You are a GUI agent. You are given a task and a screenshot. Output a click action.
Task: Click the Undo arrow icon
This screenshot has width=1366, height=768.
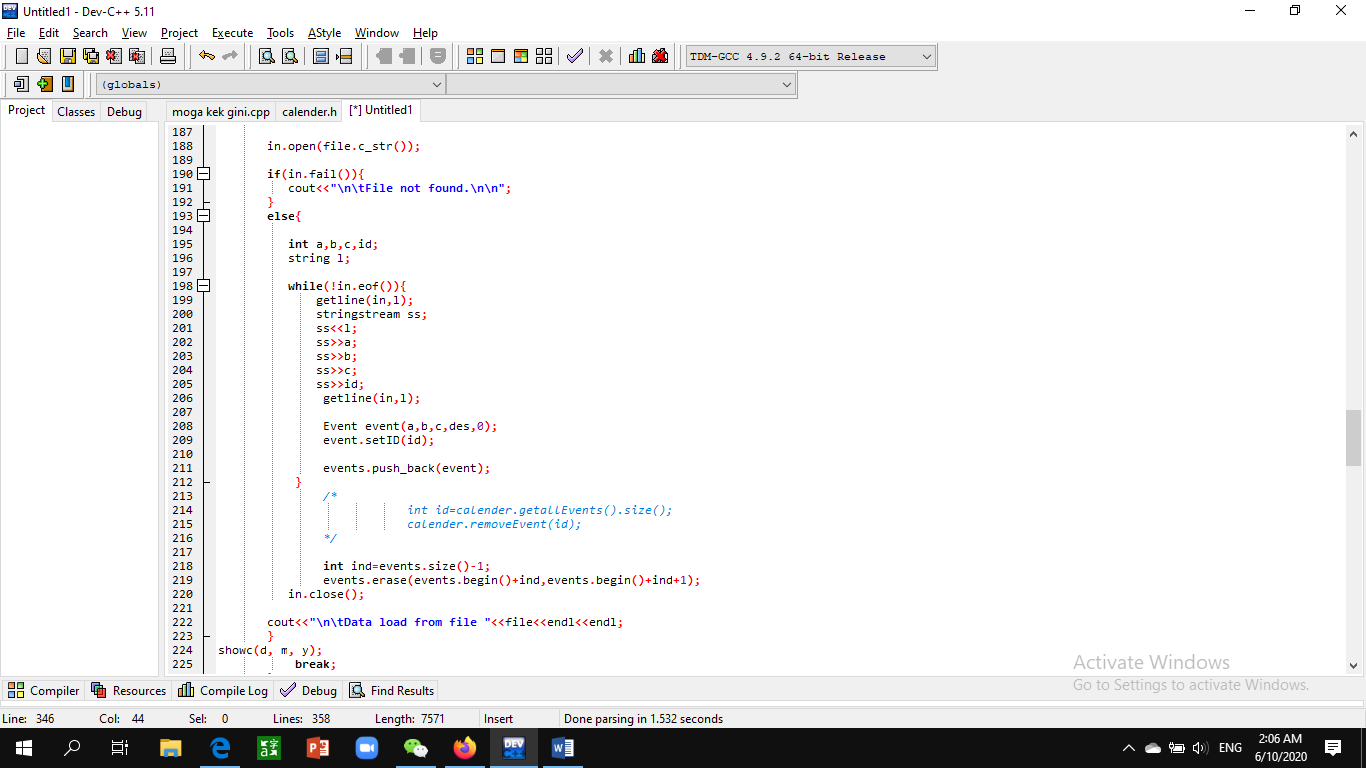point(207,56)
